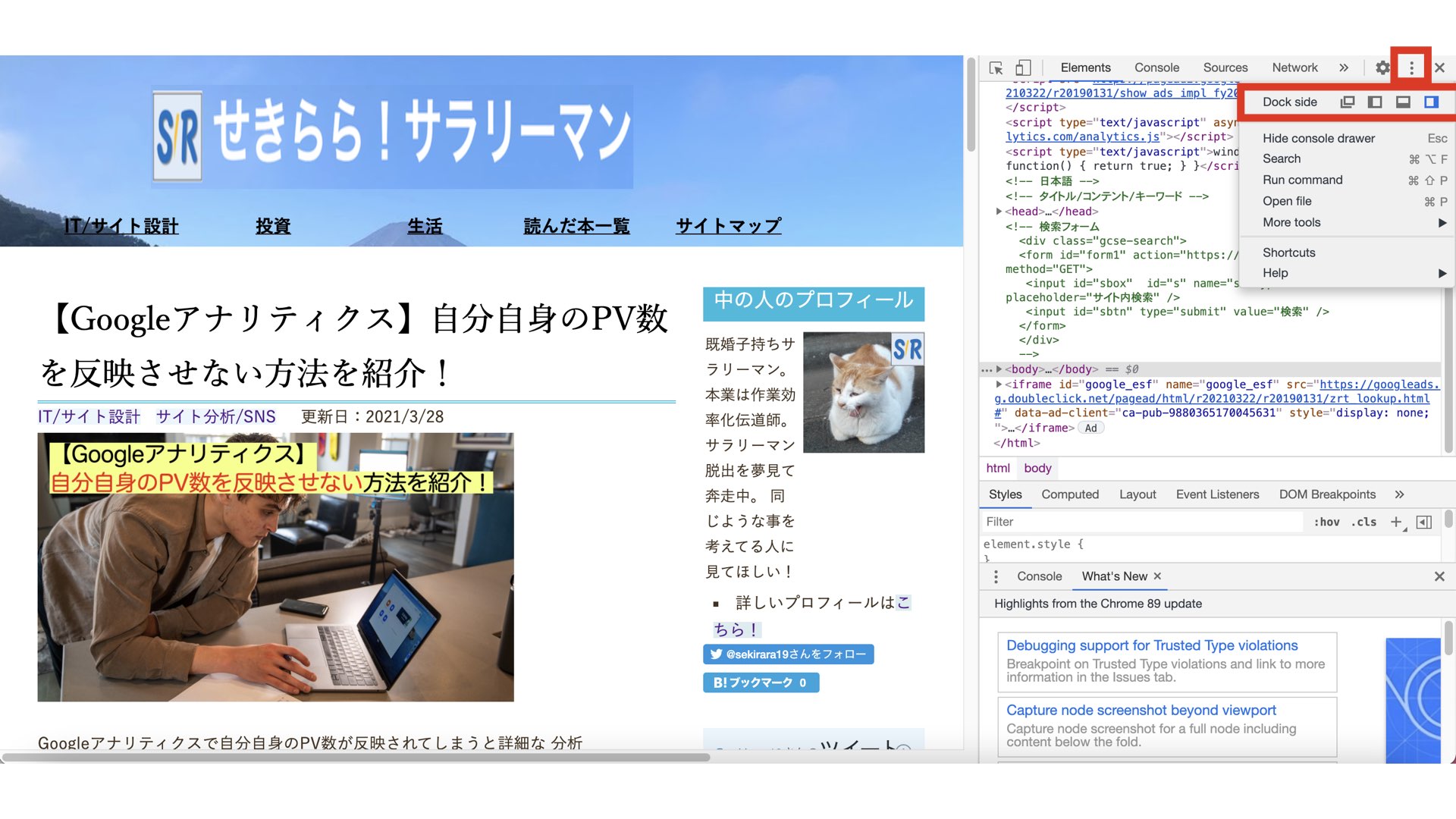
Task: Toggle the :hov element state panel
Action: (1326, 522)
